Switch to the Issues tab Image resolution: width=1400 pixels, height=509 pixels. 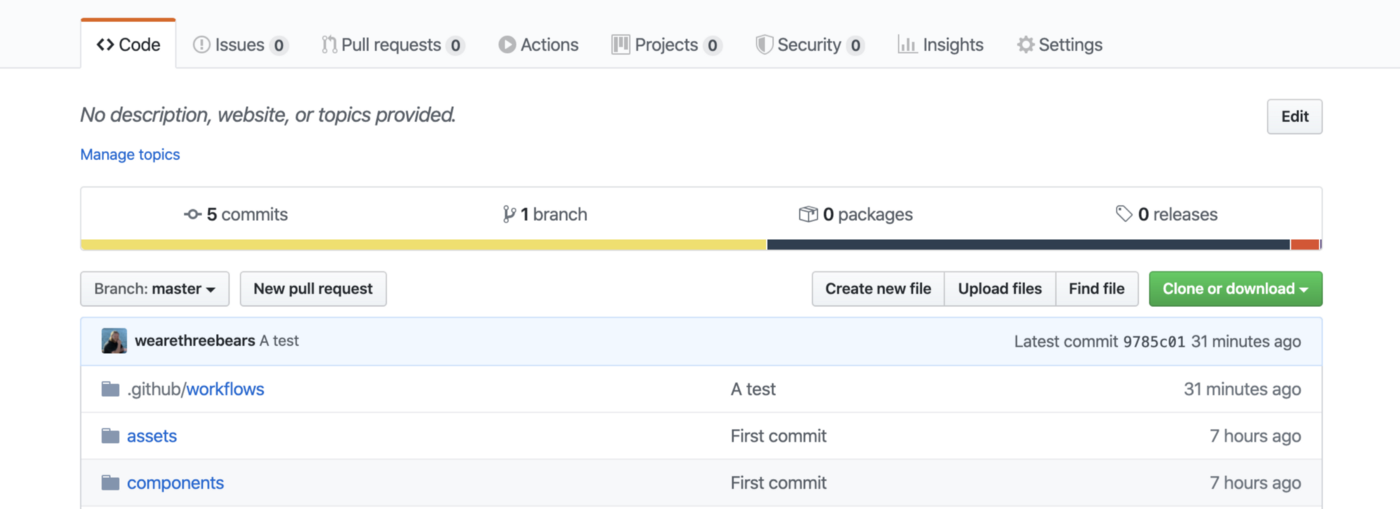(x=240, y=45)
